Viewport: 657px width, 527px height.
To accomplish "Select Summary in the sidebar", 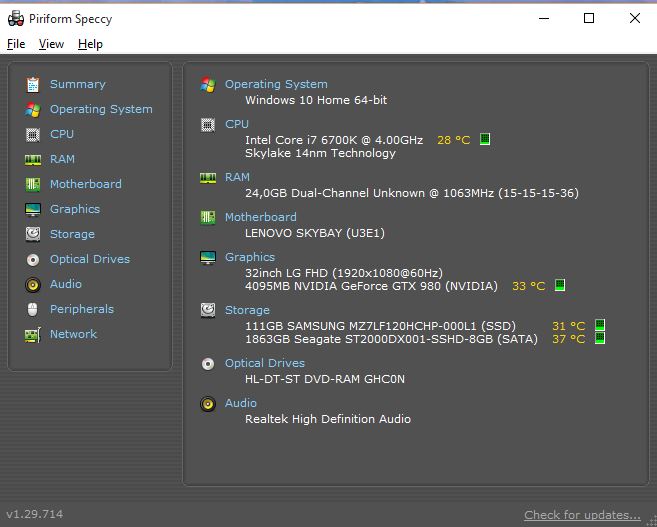I will tap(78, 84).
